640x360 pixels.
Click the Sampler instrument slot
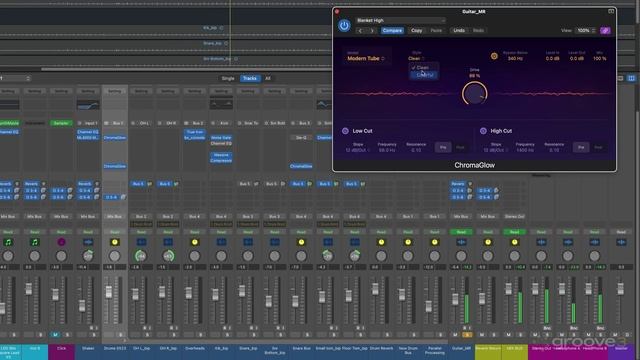click(61, 123)
